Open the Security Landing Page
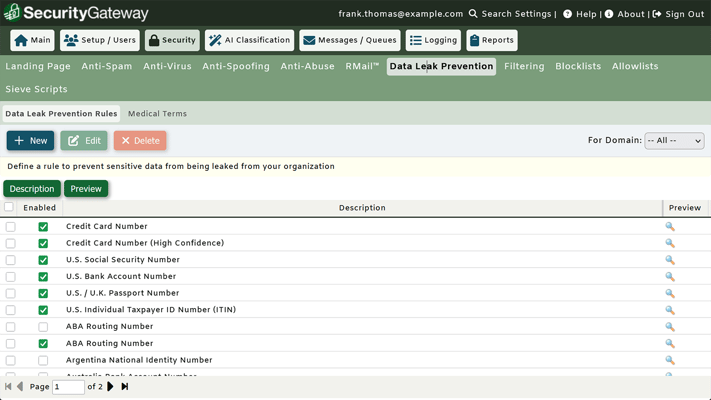The height and width of the screenshot is (400, 711). click(x=38, y=66)
